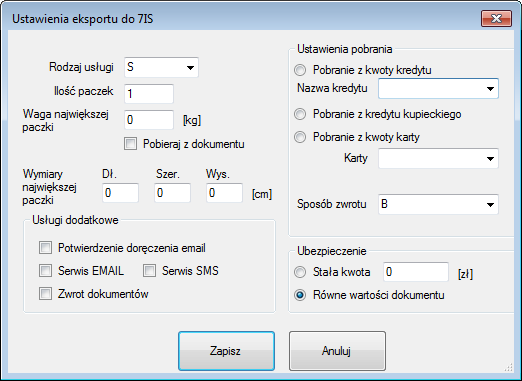
Task: Click the window resize grip corner
Action: click(x=509, y=367)
